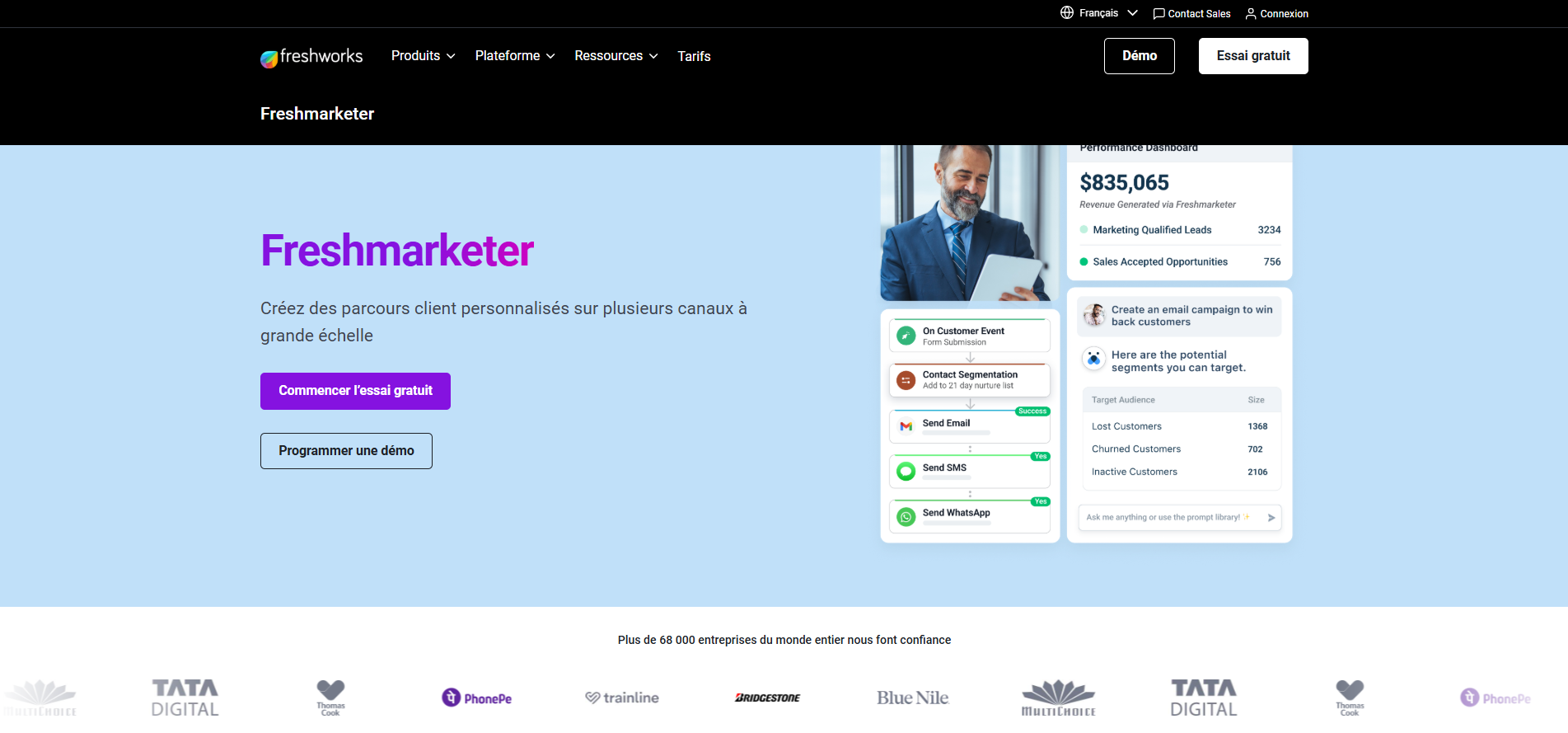Click the globe language icon

1067,12
